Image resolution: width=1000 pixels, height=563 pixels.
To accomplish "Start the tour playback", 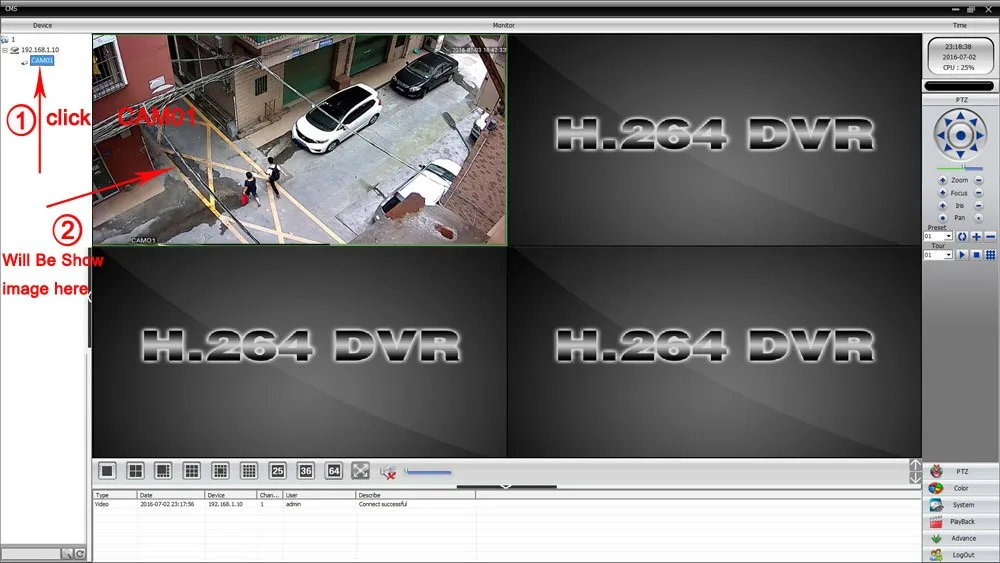I will [x=962, y=255].
